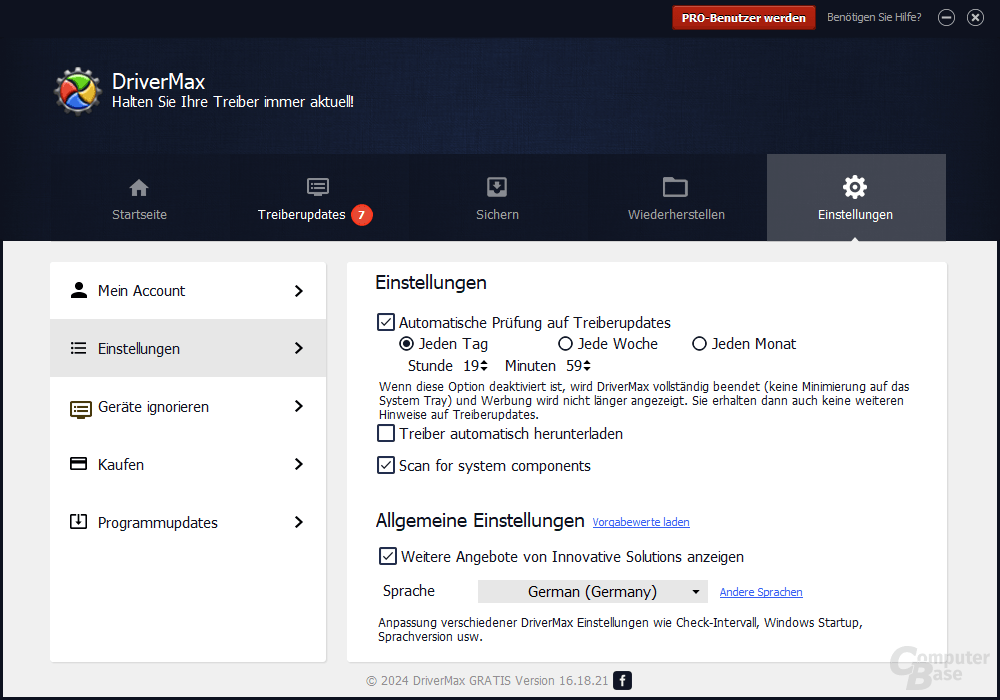Switch to the Startseite tab
Image resolution: width=1000 pixels, height=700 pixels.
[139, 198]
